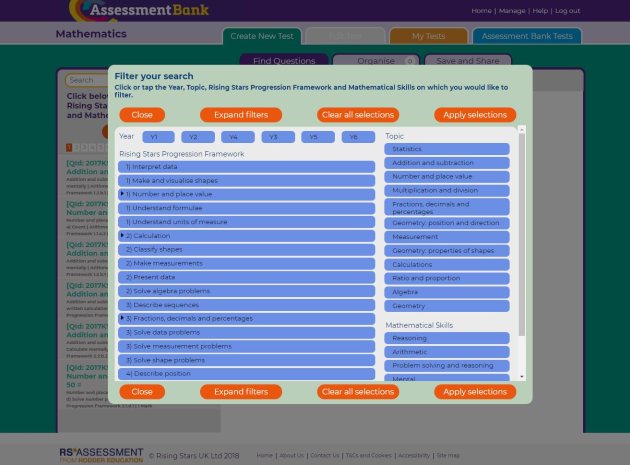Viewport: 630px width, 465px height.
Task: Select 3) Describe sequences item
Action: [x=246, y=305]
